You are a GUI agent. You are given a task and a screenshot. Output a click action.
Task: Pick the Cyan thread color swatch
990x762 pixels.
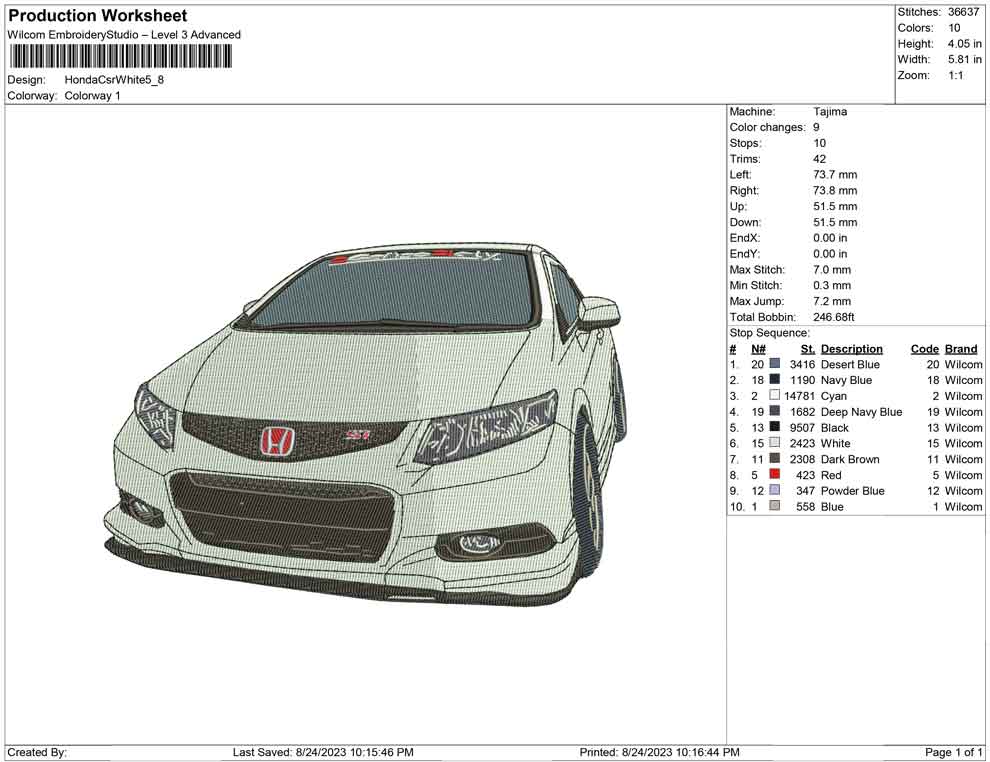(774, 396)
